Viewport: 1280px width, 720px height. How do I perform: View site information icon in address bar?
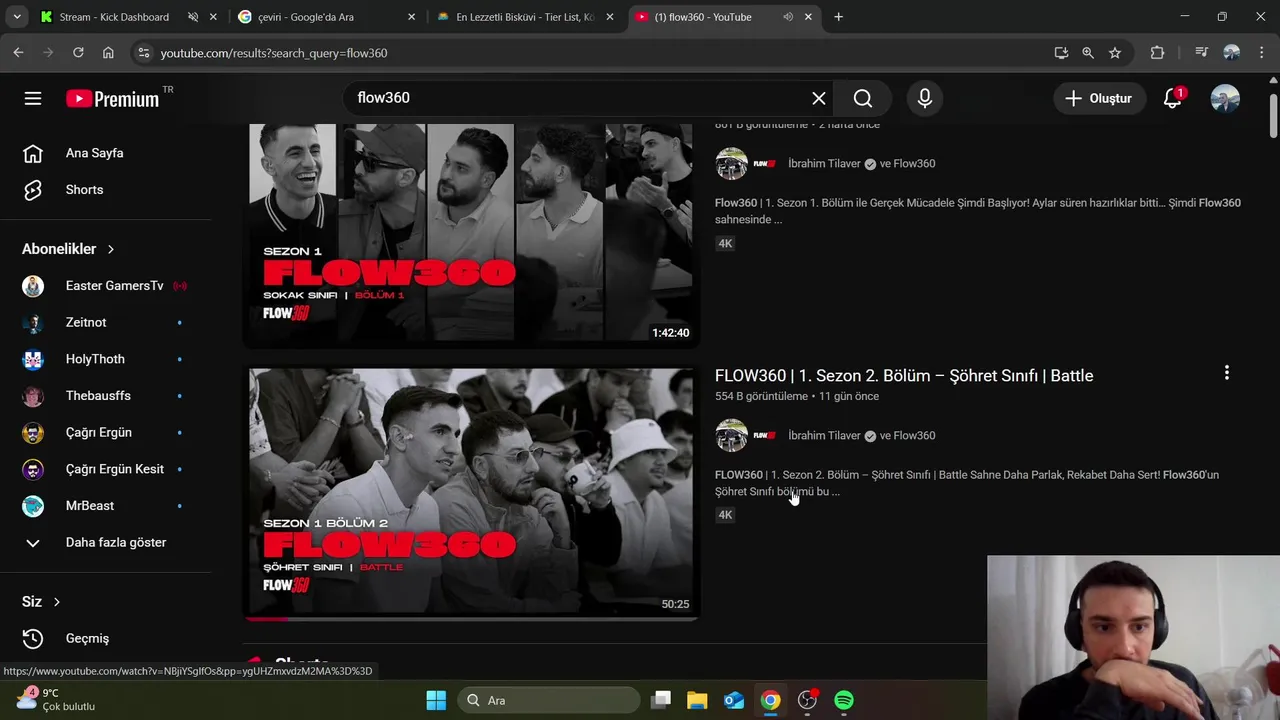click(x=144, y=53)
